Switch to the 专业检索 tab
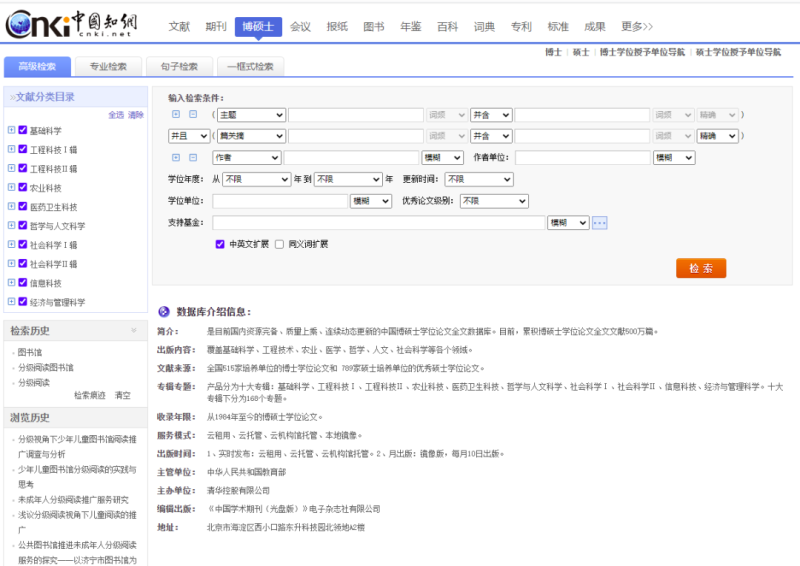 point(108,67)
